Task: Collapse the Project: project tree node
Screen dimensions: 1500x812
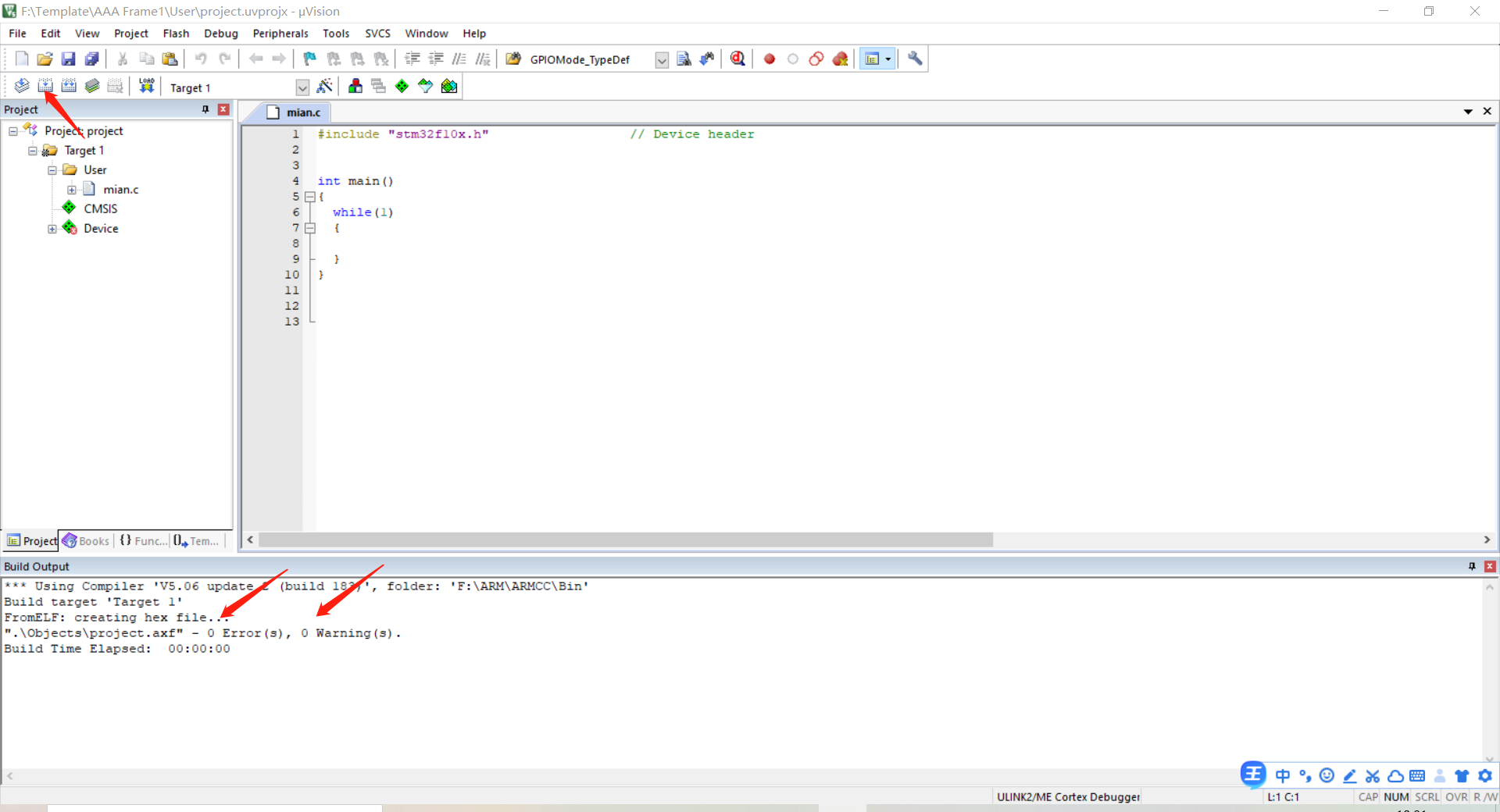Action: 13,131
